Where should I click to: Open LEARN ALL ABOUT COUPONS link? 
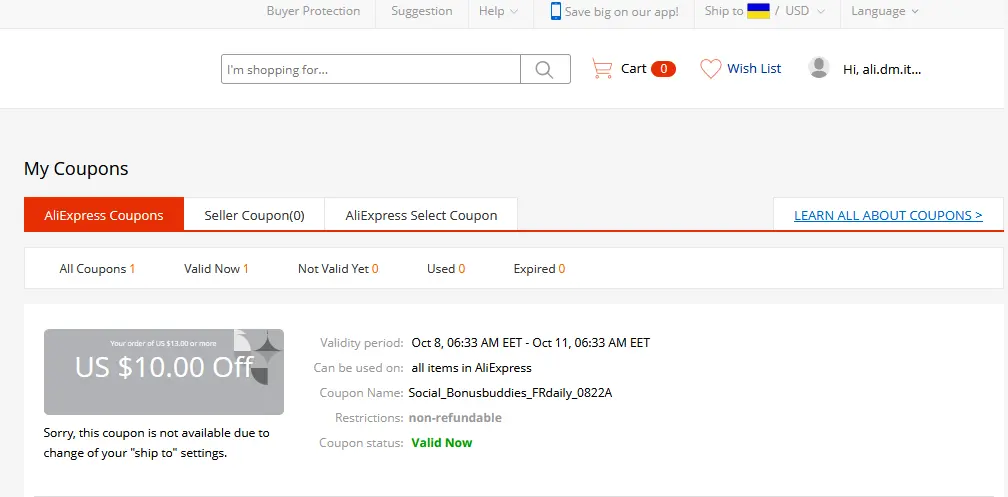tap(888, 215)
